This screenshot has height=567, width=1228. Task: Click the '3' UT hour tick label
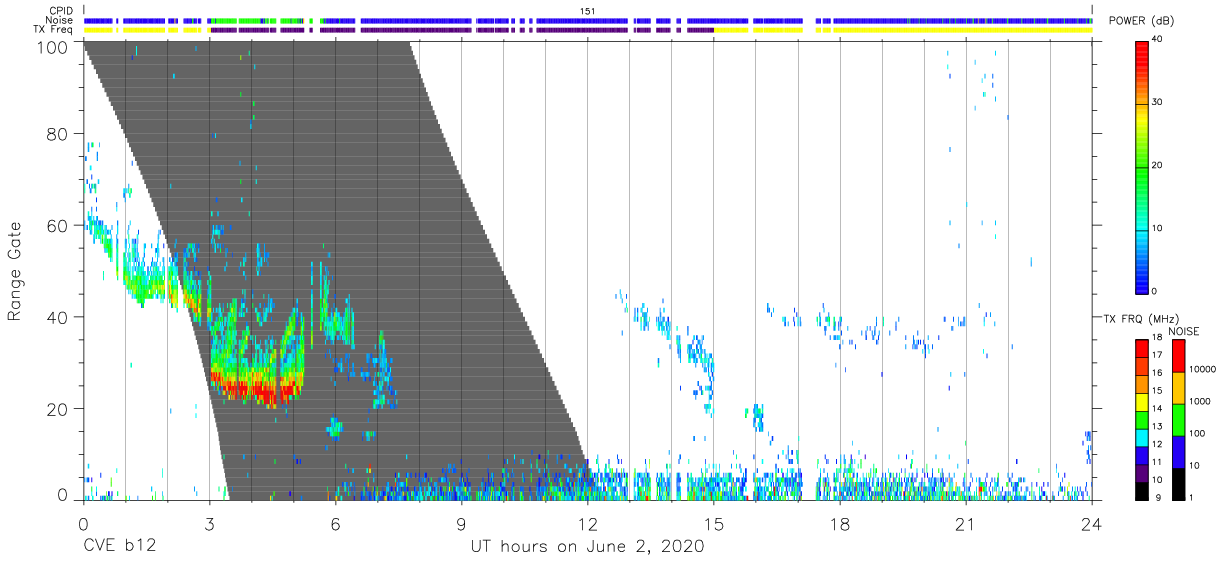[x=209, y=523]
